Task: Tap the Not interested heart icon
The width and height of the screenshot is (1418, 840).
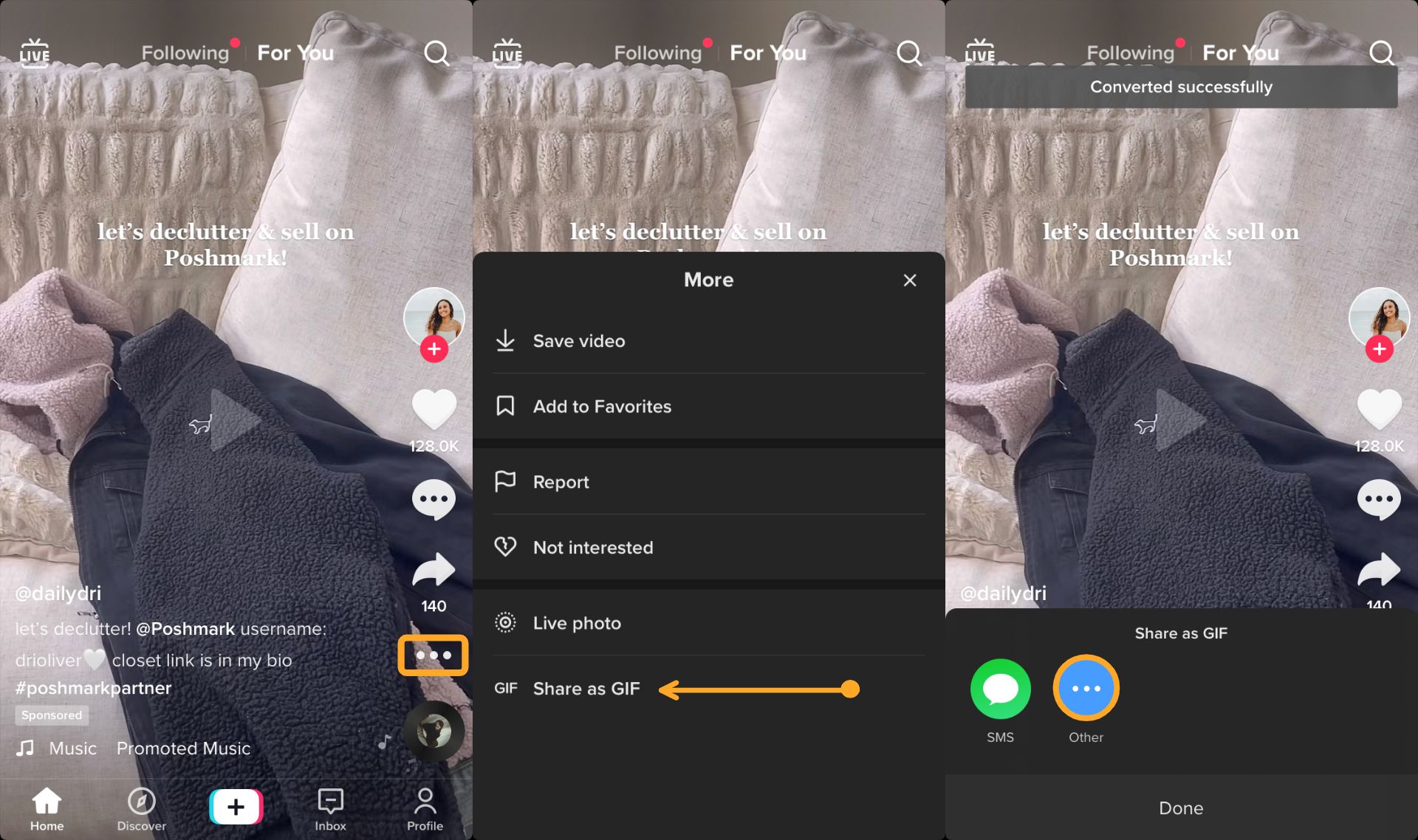Action: (x=504, y=547)
